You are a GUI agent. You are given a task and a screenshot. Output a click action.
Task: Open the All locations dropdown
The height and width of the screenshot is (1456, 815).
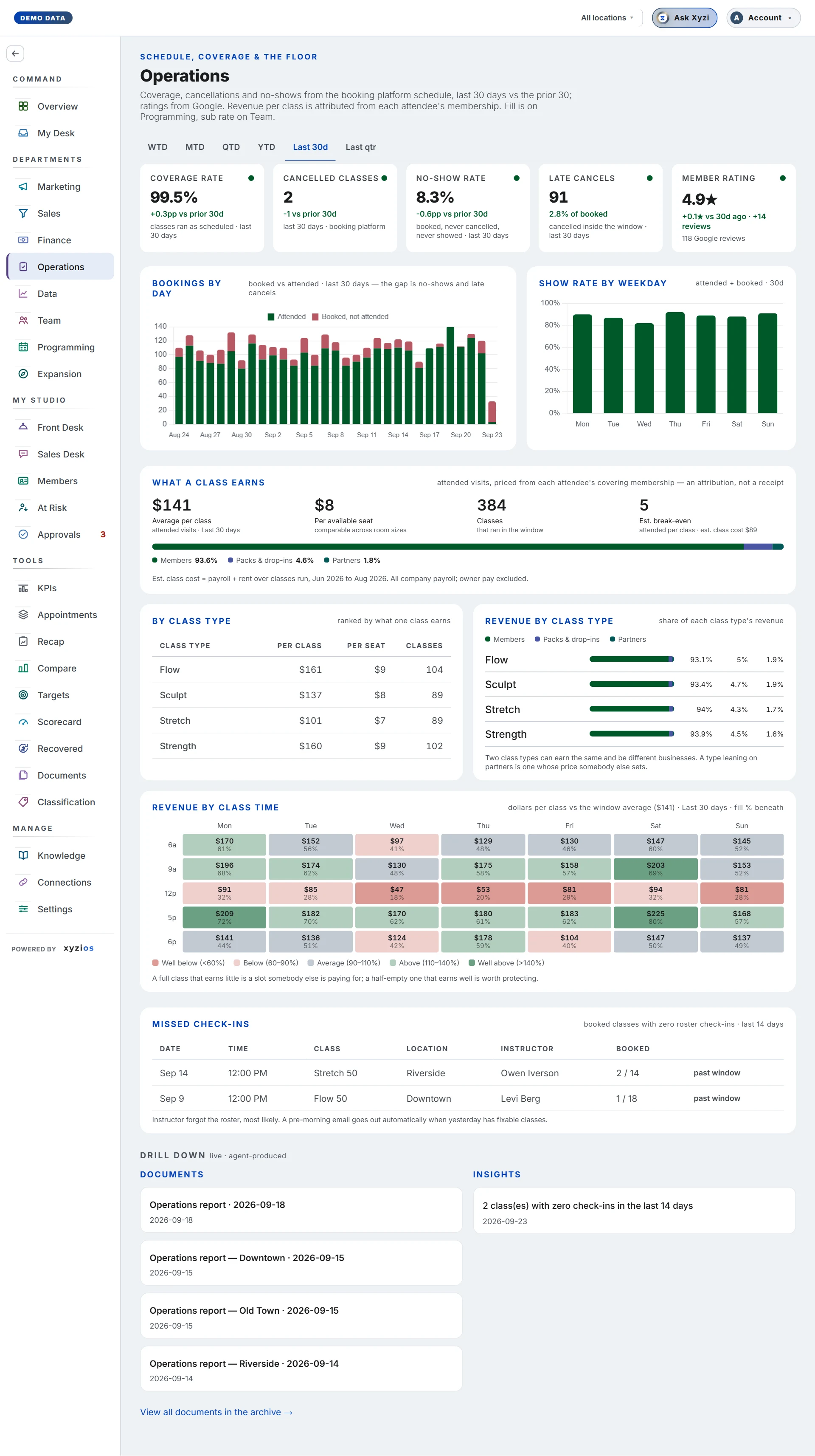tap(607, 17)
